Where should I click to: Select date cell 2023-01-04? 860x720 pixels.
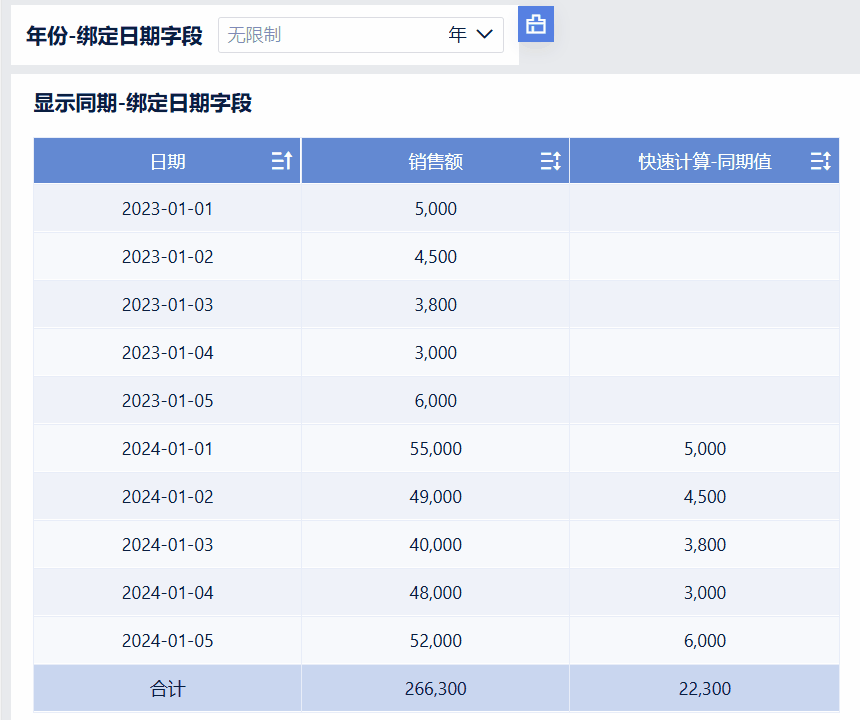167,353
